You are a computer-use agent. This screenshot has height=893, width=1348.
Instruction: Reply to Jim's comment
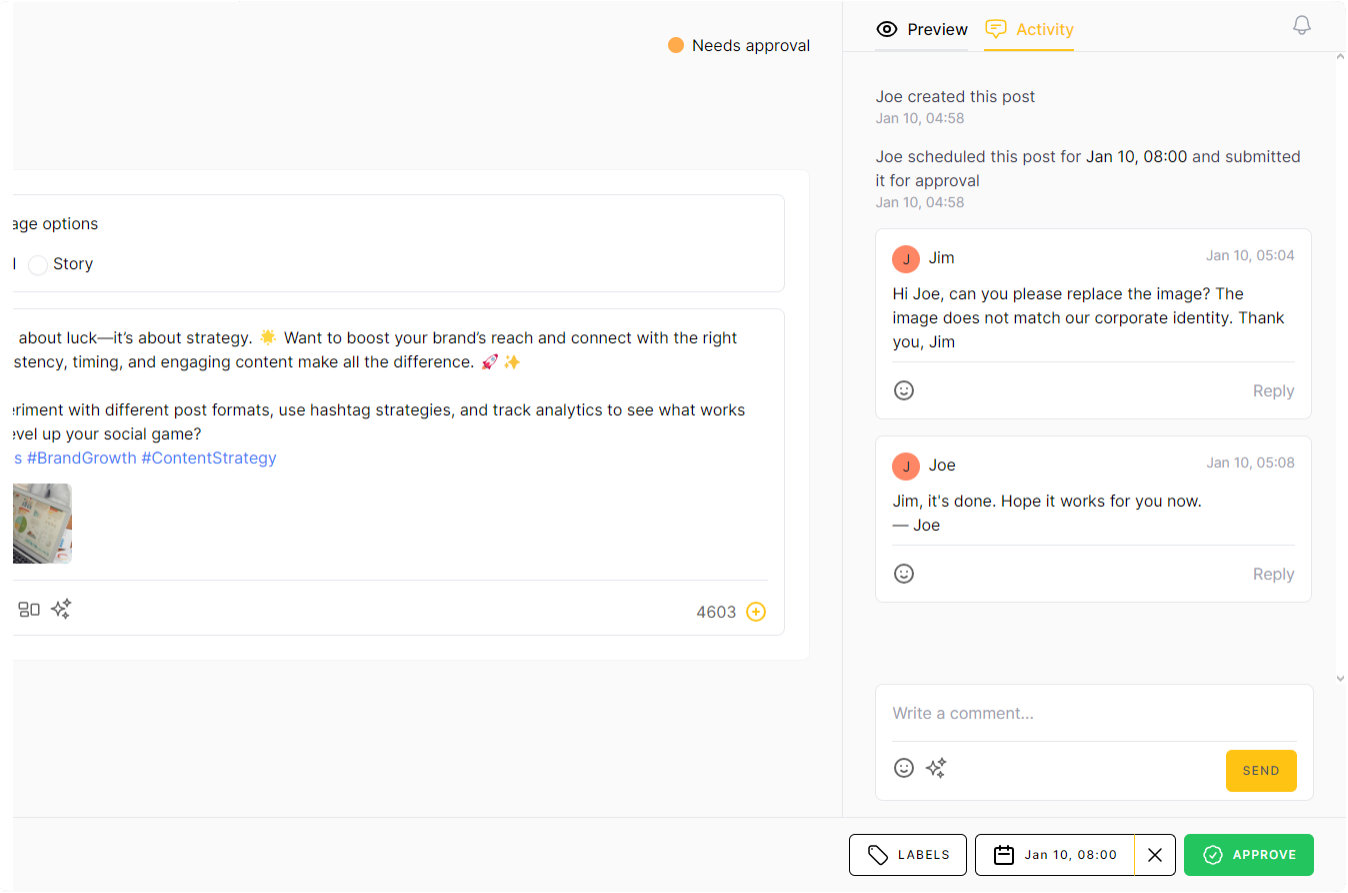tap(1273, 391)
